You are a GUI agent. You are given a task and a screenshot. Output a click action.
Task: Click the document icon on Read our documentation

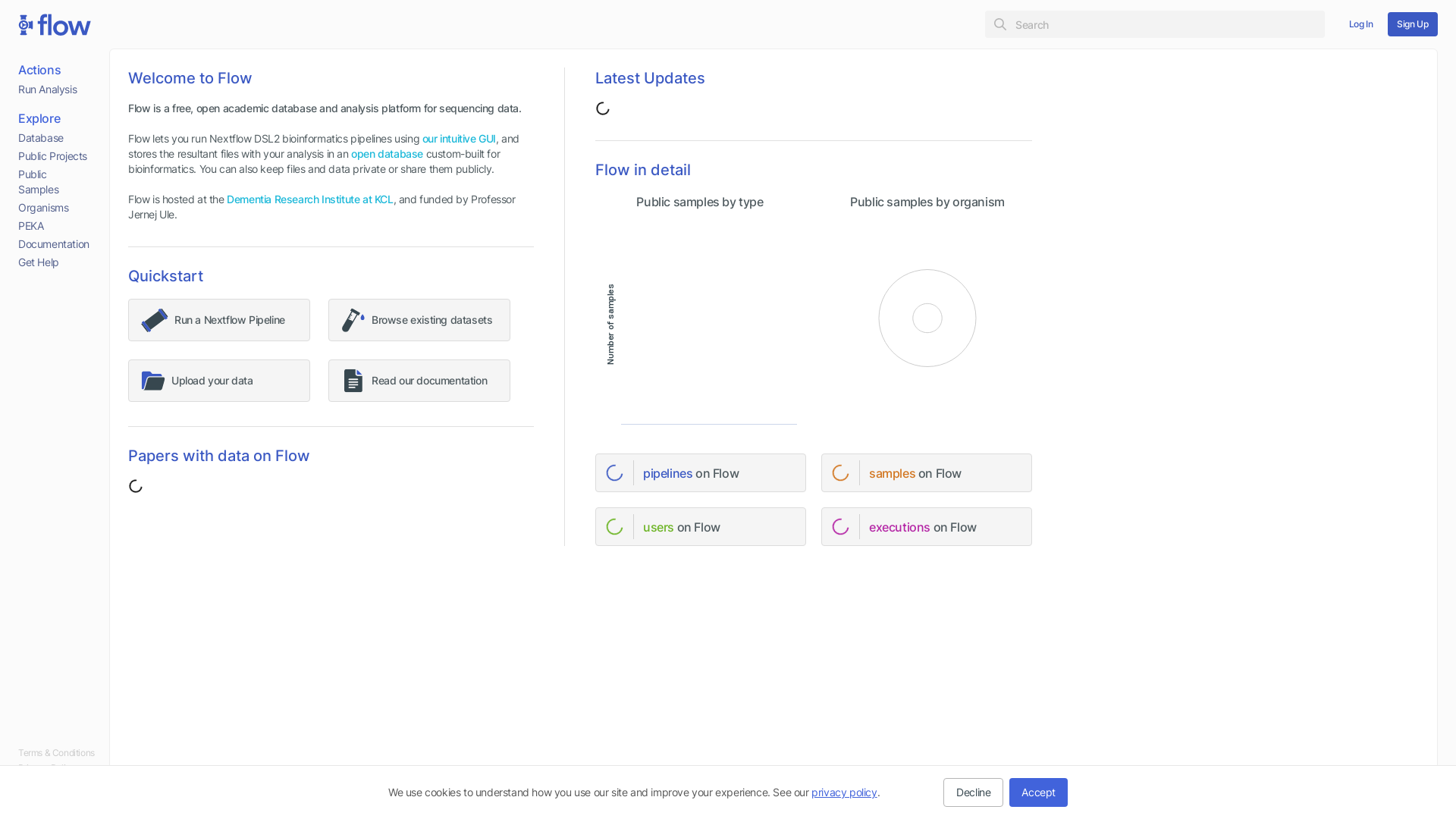(353, 381)
